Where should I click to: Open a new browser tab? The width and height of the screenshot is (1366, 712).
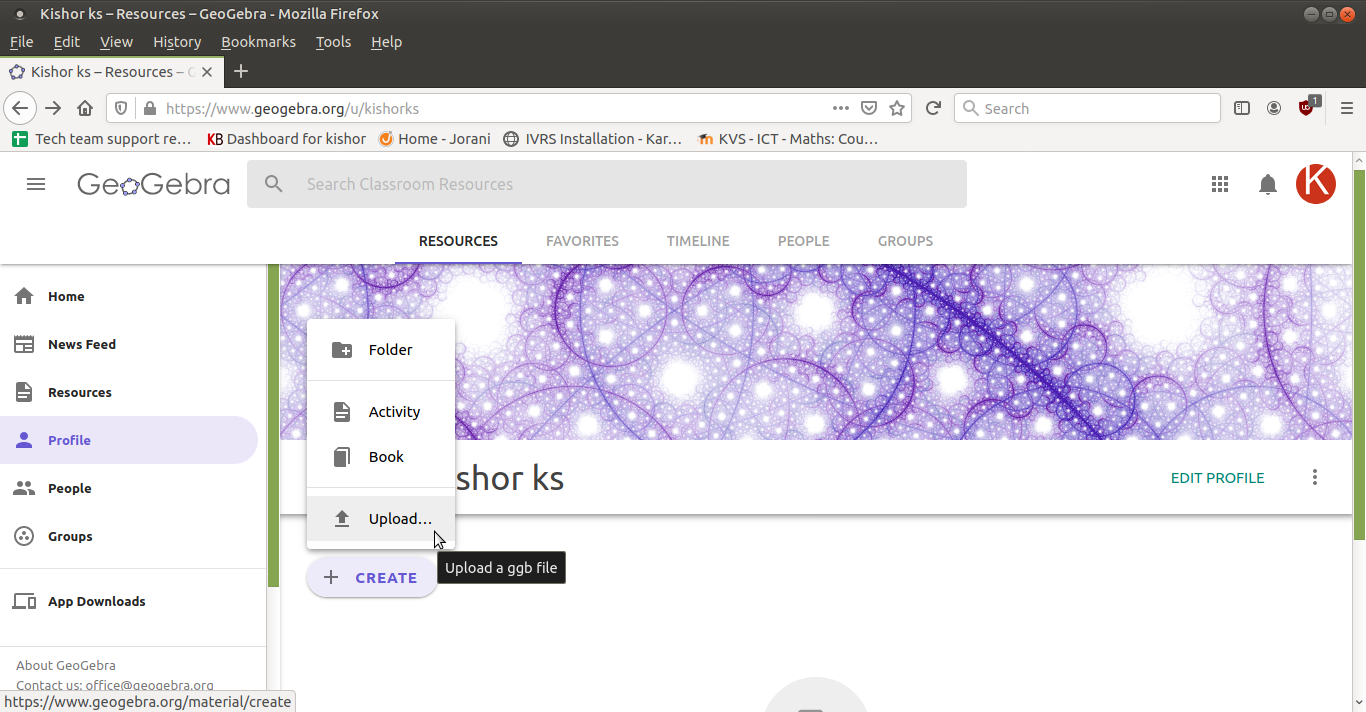pyautogui.click(x=241, y=71)
